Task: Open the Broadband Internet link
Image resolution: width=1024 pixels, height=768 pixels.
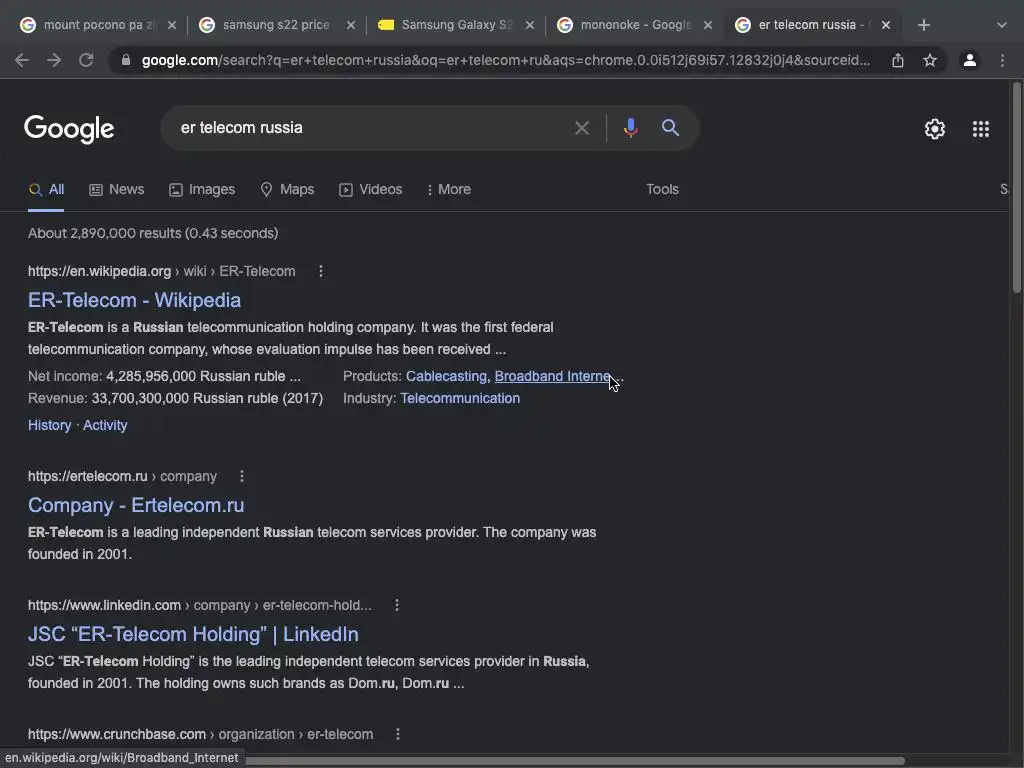Action: pos(552,376)
